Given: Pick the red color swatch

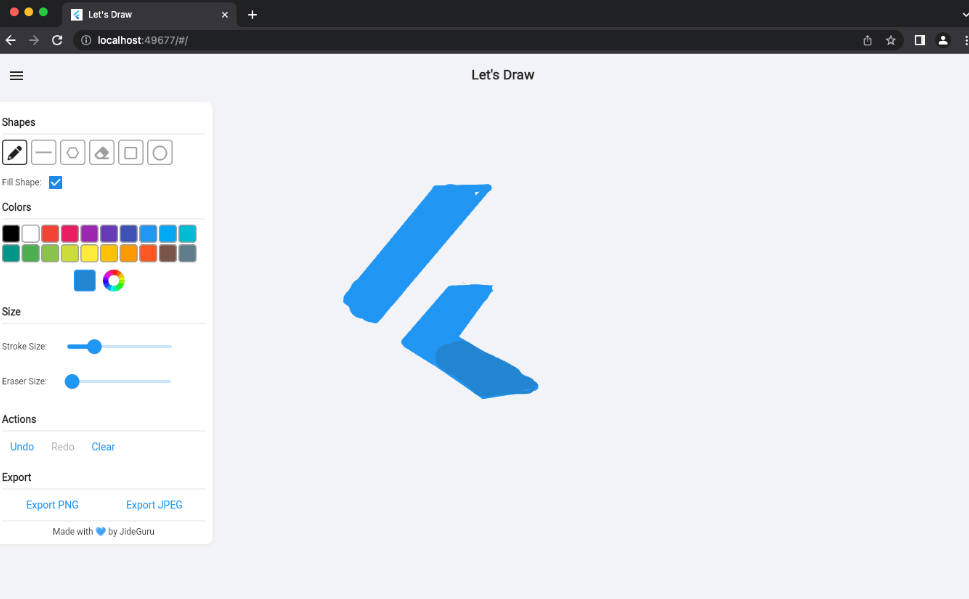Looking at the screenshot, I should [x=50, y=234].
